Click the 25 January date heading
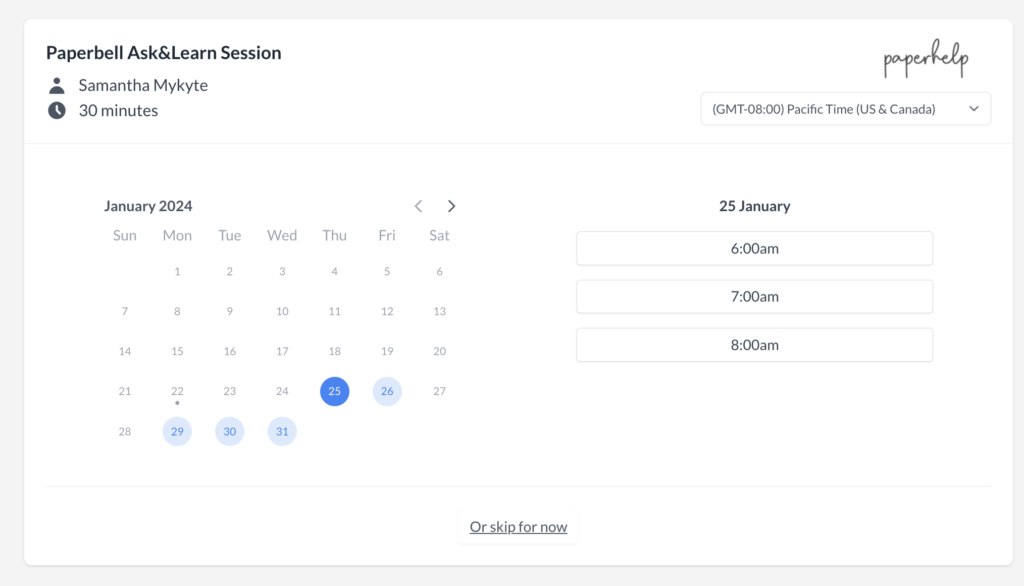Screen dimensions: 1024x586 click(x=754, y=206)
